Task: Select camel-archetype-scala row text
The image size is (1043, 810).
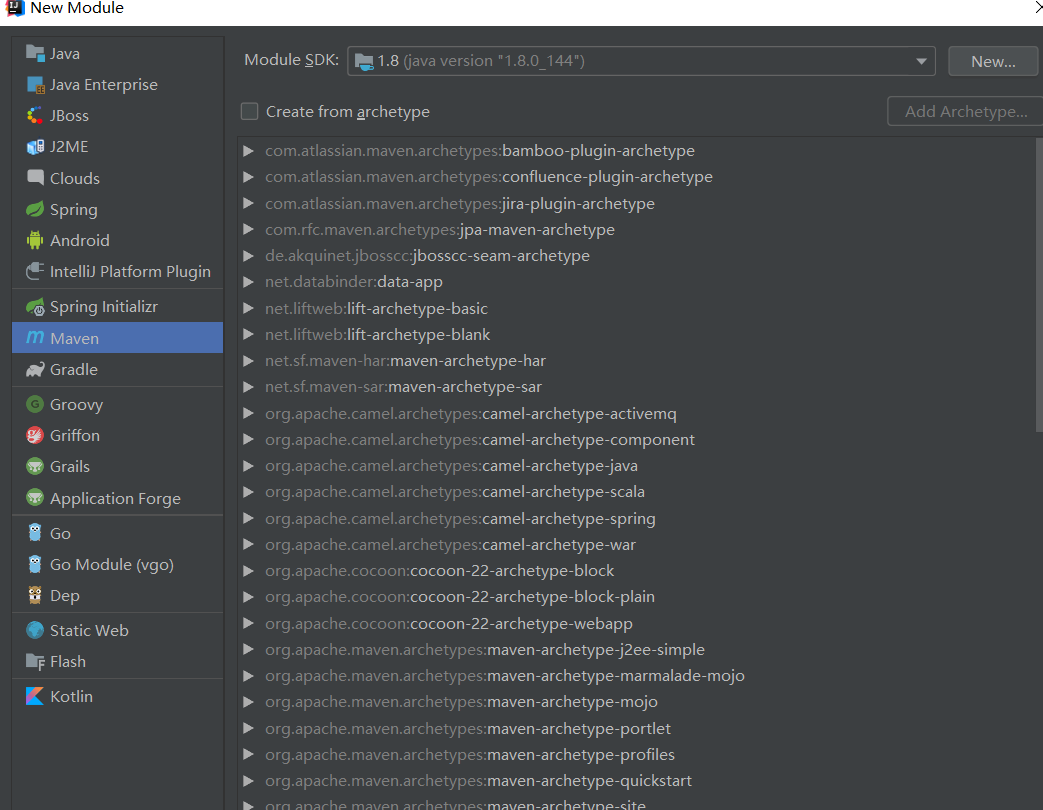Action: click(x=454, y=491)
